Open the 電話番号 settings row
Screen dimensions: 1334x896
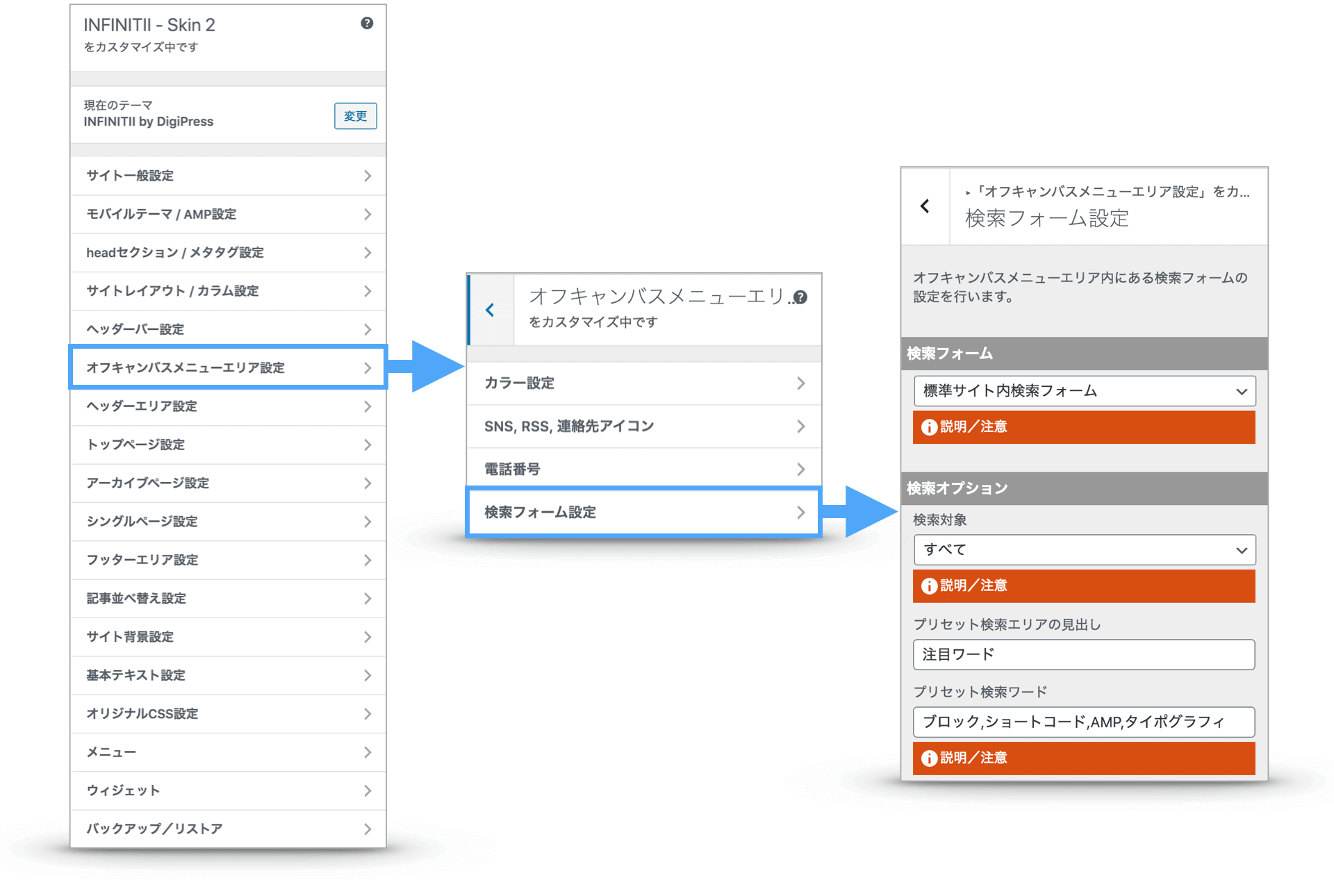[643, 470]
